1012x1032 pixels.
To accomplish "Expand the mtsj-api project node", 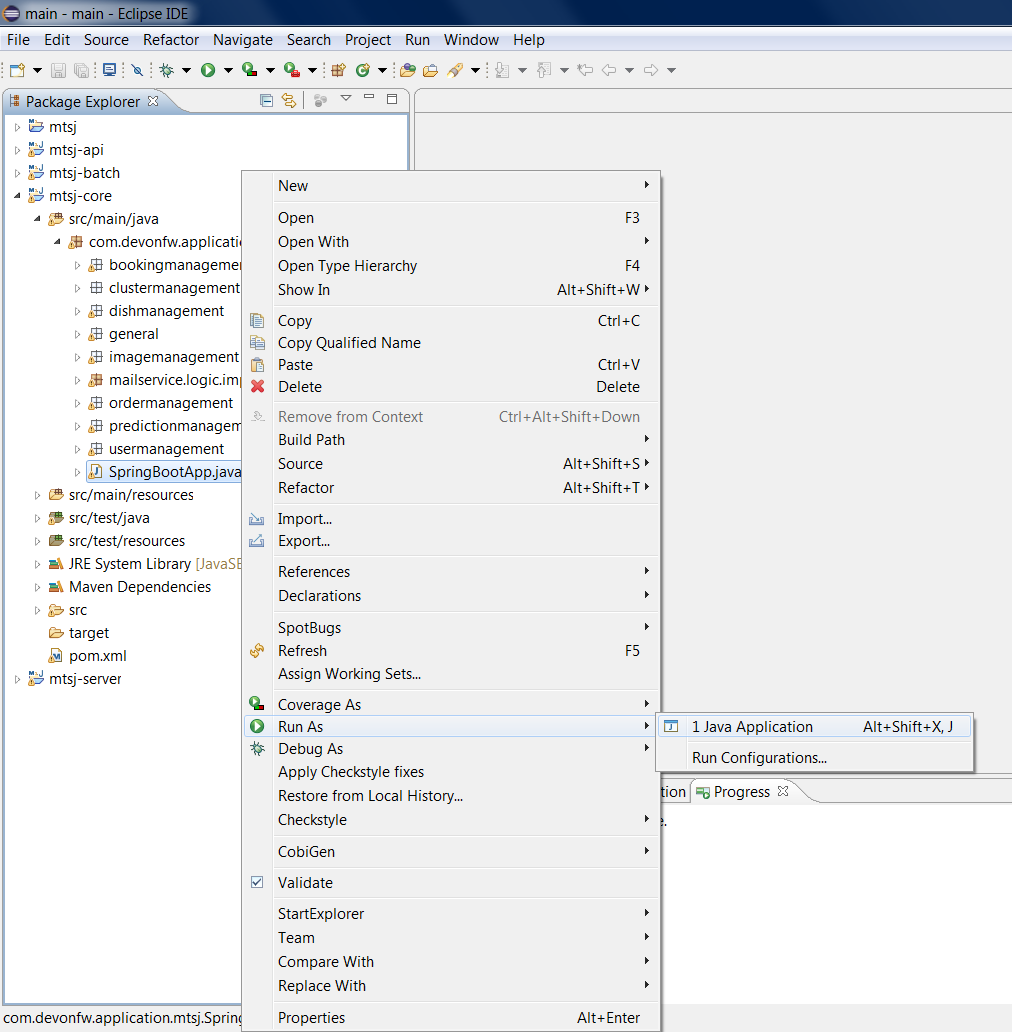I will (17, 149).
